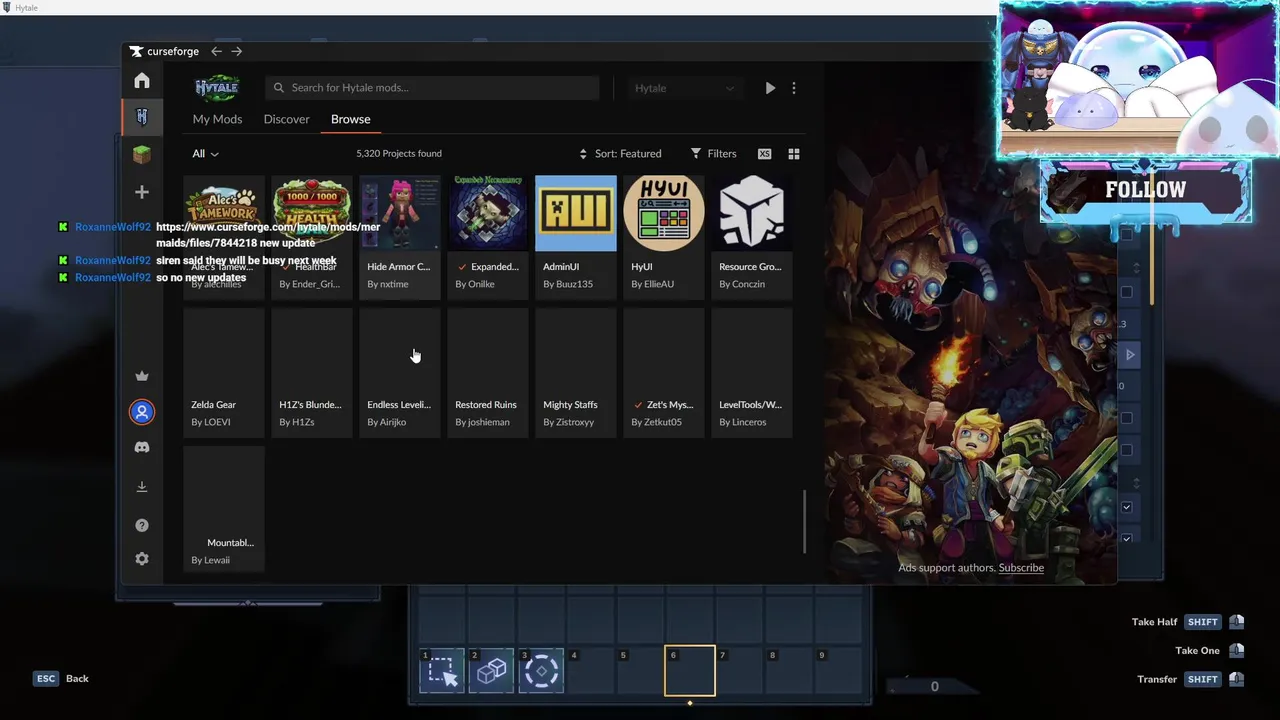Image resolution: width=1280 pixels, height=720 pixels.
Task: Select the blocks tool in hotbar slot 2
Action: [x=491, y=670]
